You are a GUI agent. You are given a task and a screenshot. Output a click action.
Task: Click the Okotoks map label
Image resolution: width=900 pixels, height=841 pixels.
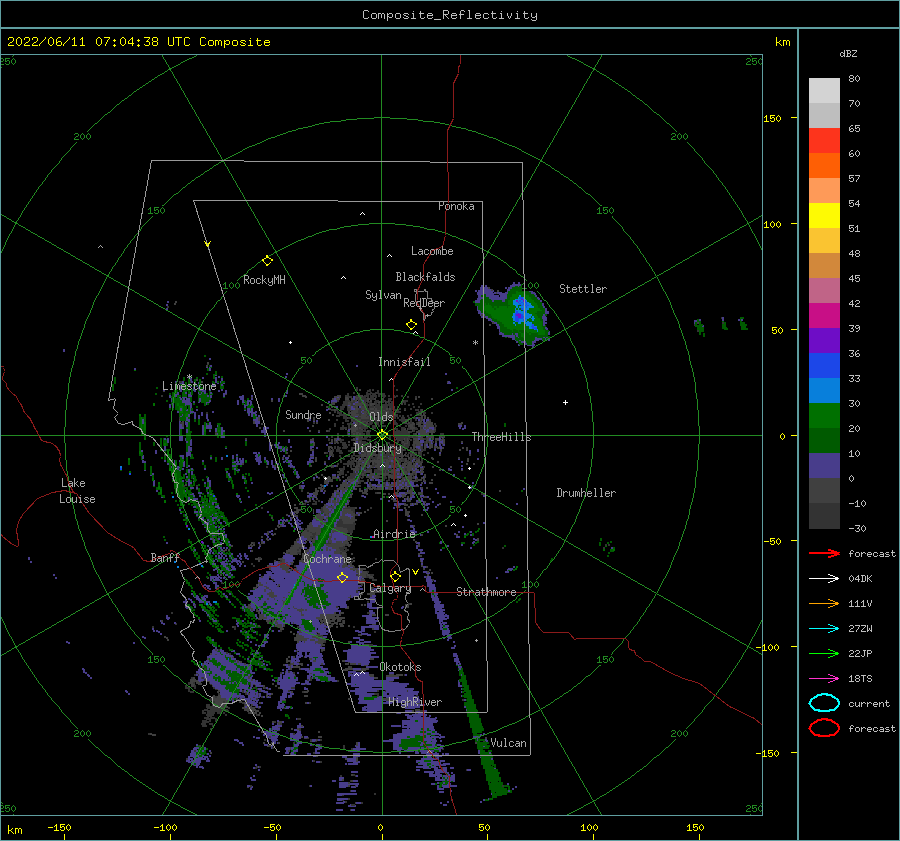(x=400, y=667)
